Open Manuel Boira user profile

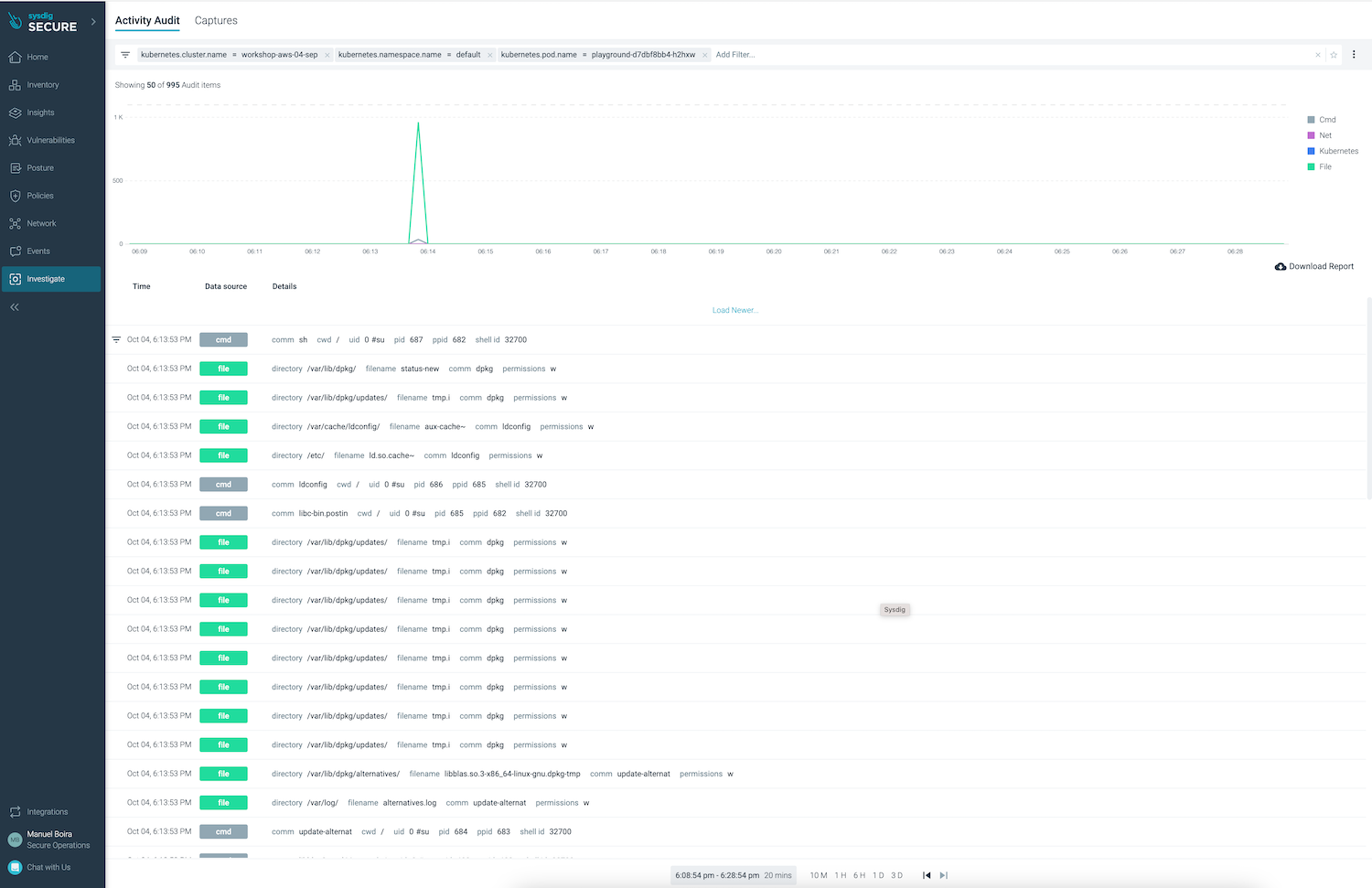51,840
